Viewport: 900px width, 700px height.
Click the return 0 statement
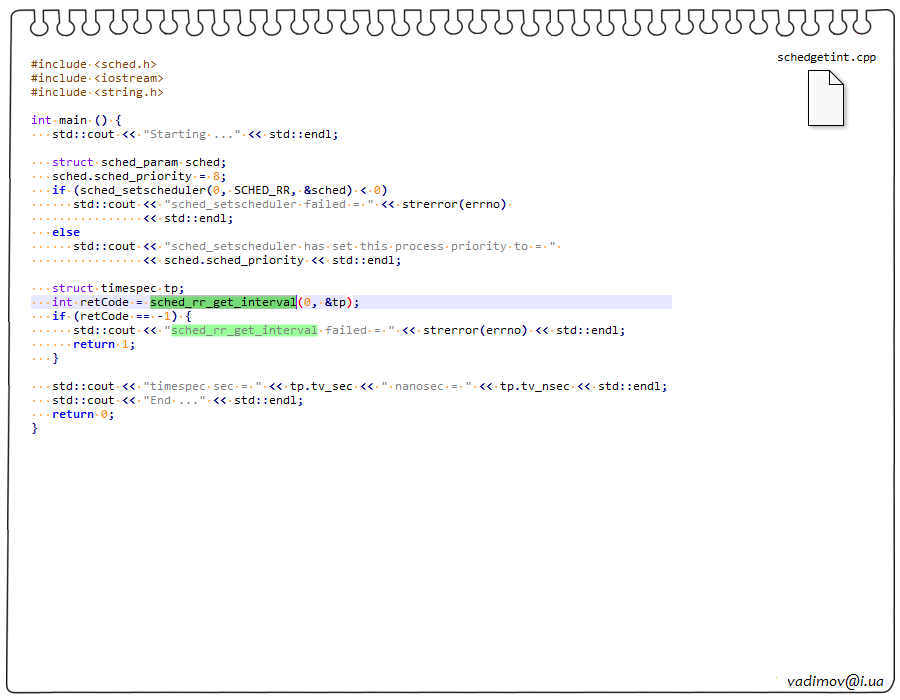coord(83,414)
